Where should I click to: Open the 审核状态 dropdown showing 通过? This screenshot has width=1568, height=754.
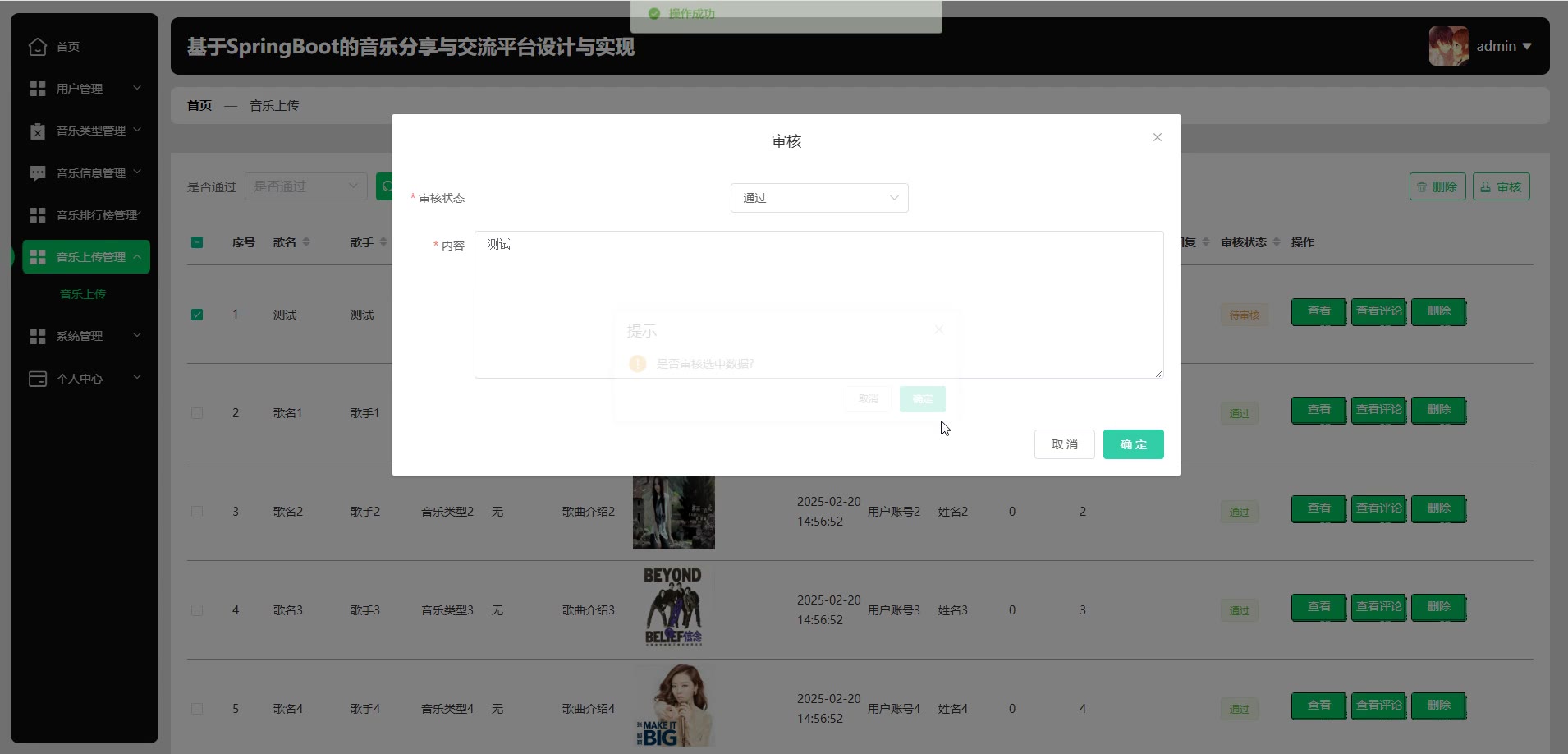pyautogui.click(x=819, y=198)
